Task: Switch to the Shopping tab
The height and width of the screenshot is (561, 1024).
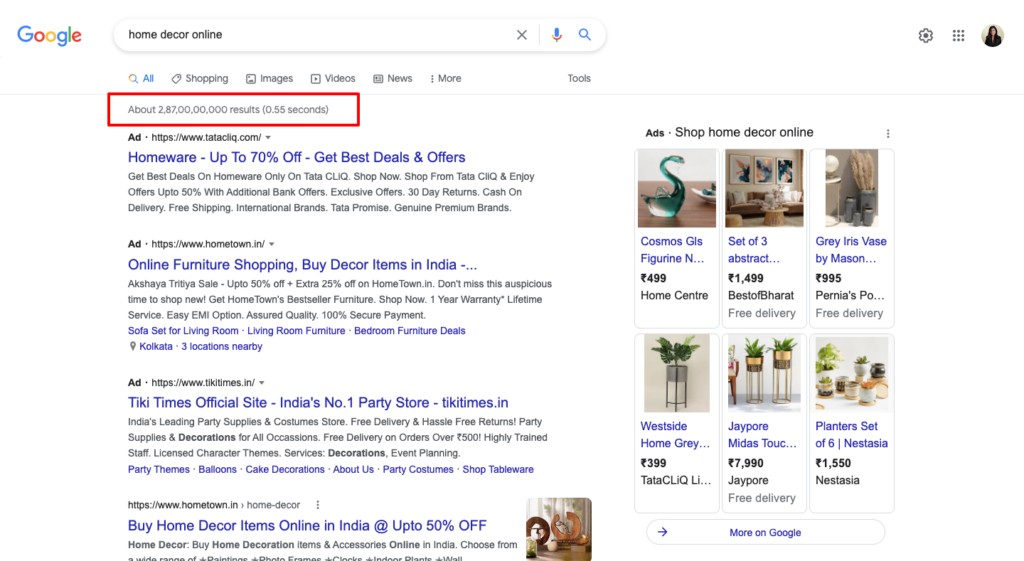Action: click(x=200, y=78)
